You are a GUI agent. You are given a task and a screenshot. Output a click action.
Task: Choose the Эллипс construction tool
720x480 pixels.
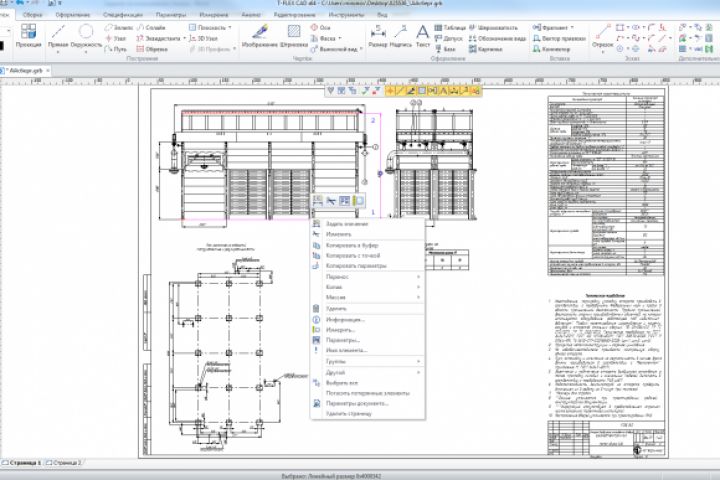[x=118, y=28]
